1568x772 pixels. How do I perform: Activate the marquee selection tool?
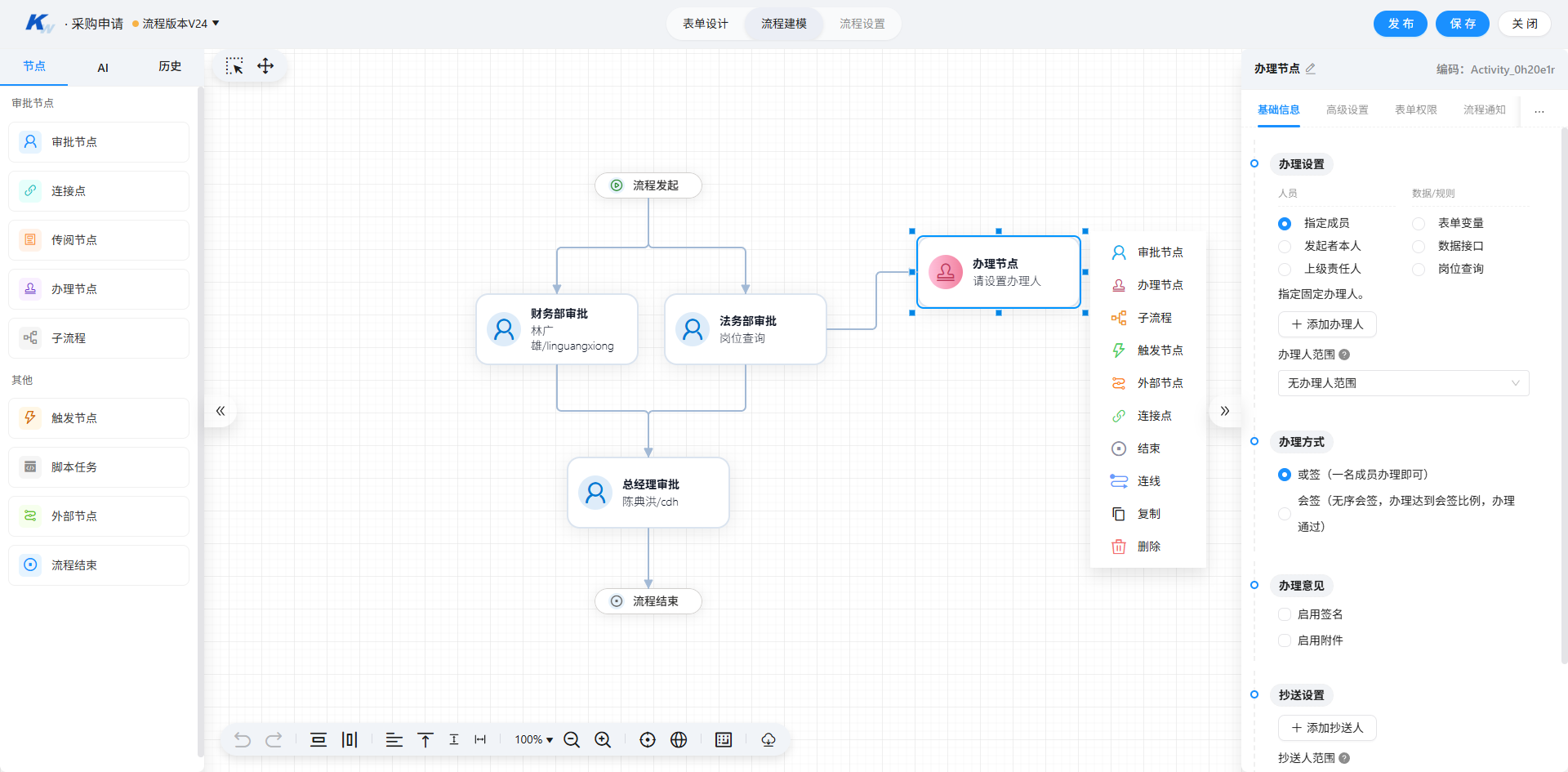coord(234,66)
